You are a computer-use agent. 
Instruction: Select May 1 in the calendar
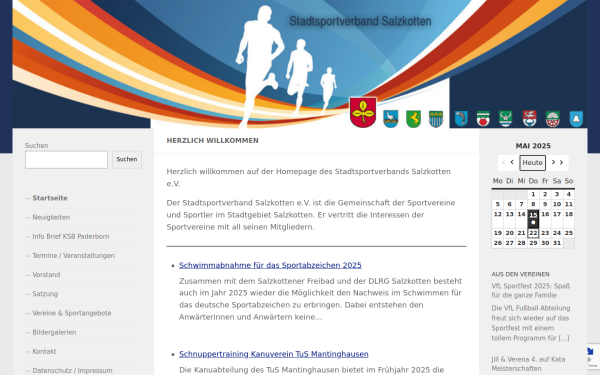click(x=533, y=194)
